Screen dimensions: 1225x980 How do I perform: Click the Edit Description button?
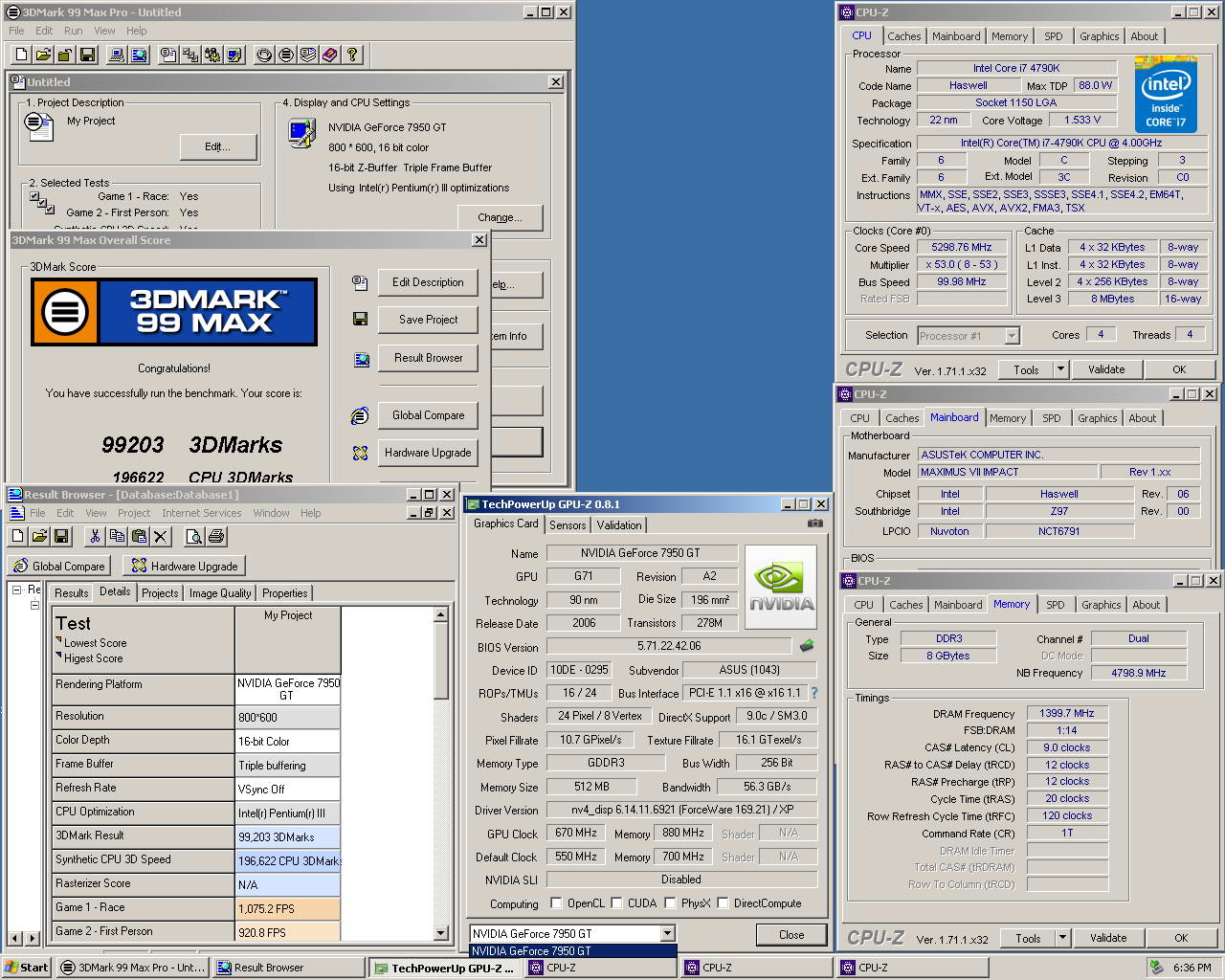click(428, 282)
